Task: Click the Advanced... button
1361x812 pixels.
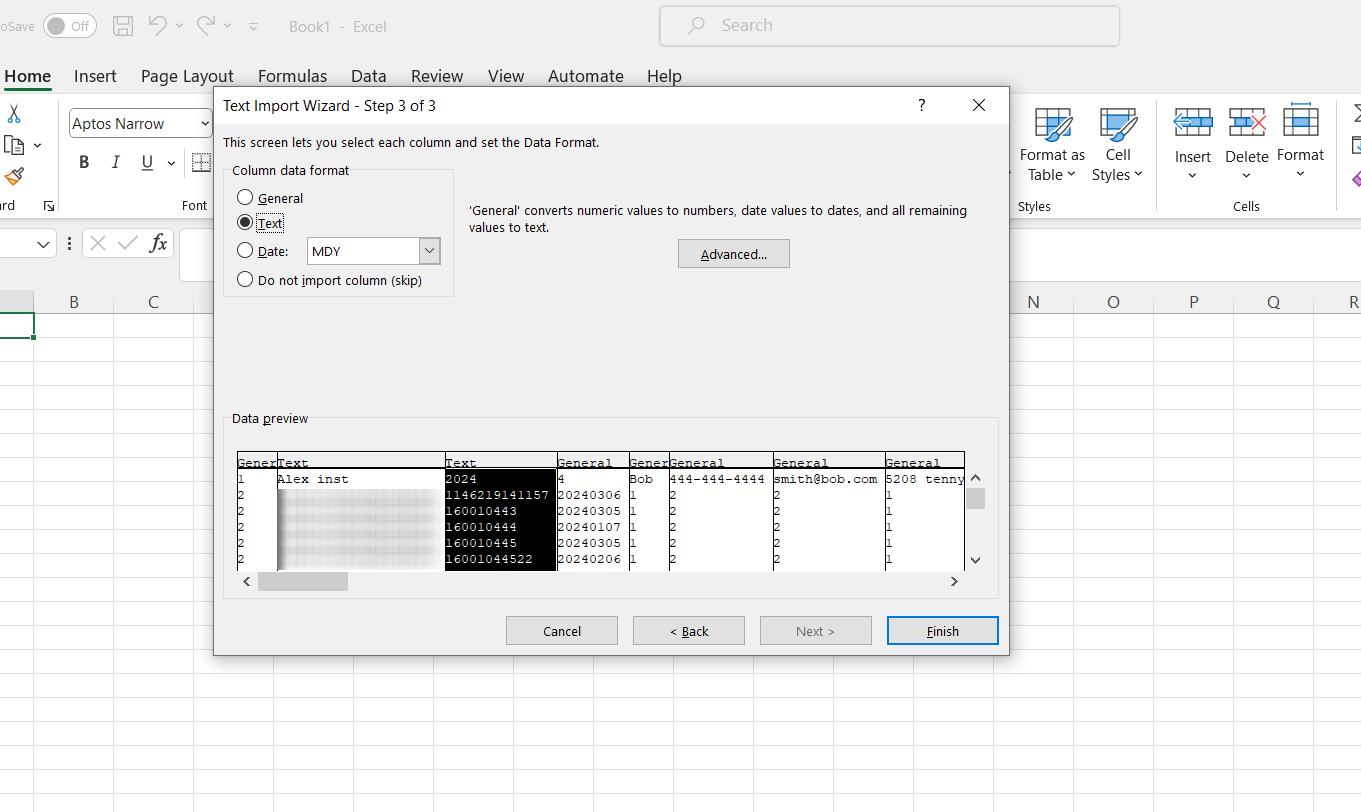Action: [x=734, y=254]
